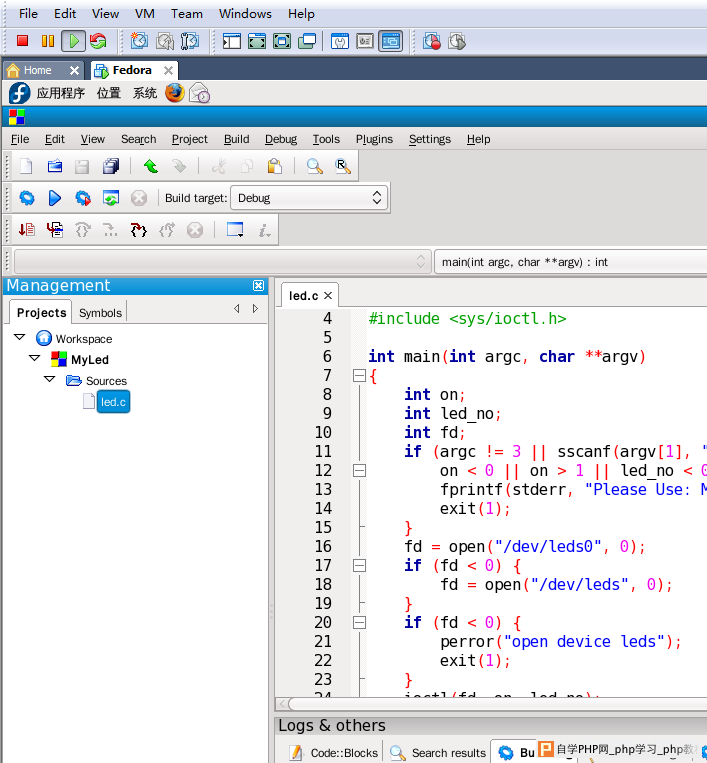Click the Undo green arrow icon
707x763 pixels.
150,166
